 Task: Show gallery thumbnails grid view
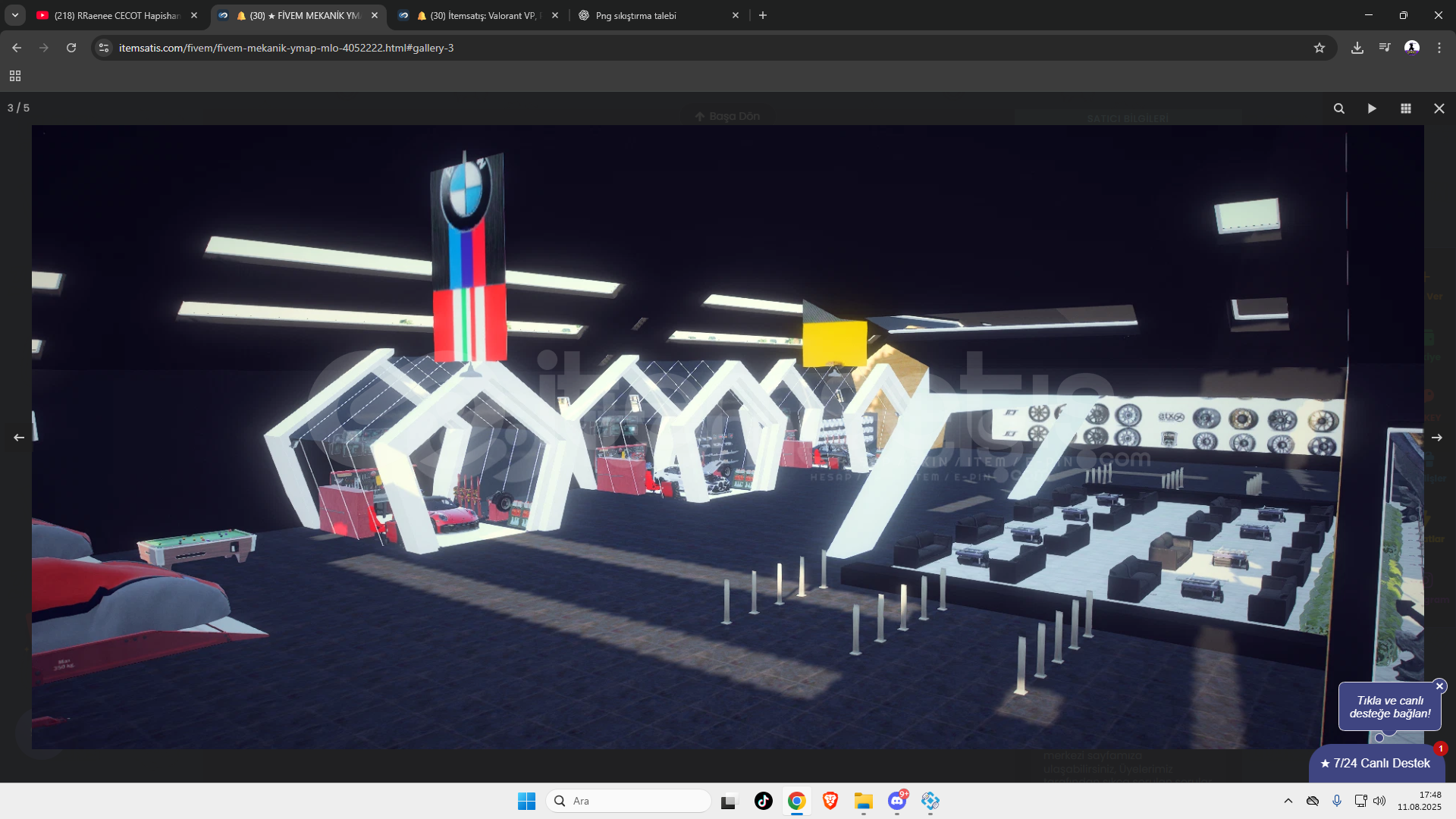point(1406,108)
